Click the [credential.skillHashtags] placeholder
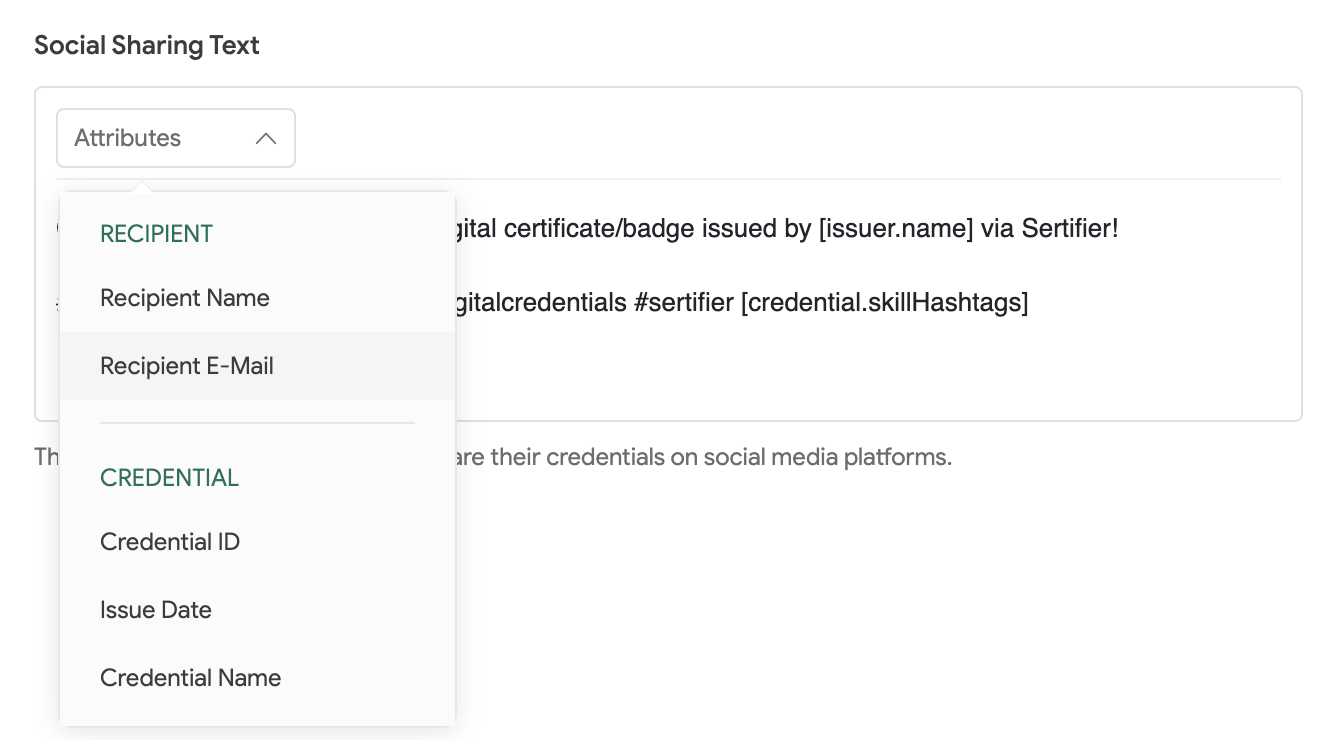Viewport: 1336px width, 740px height. [x=884, y=303]
